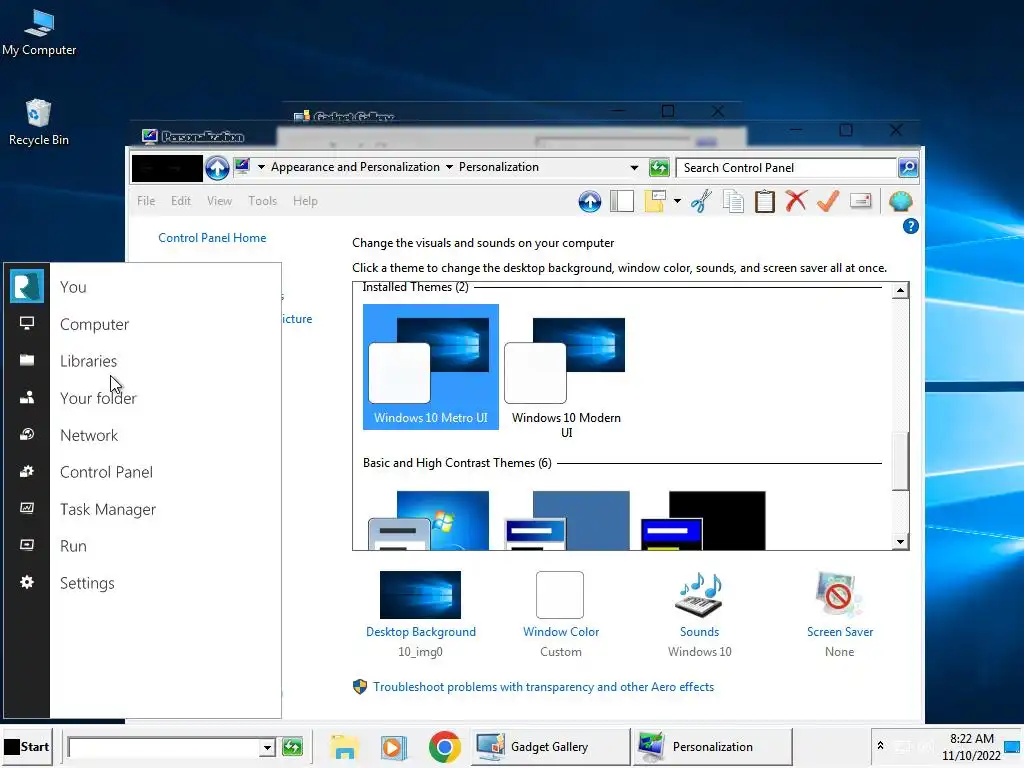Toggle the navigation pane layout icon
The height and width of the screenshot is (768, 1024).
tap(622, 201)
